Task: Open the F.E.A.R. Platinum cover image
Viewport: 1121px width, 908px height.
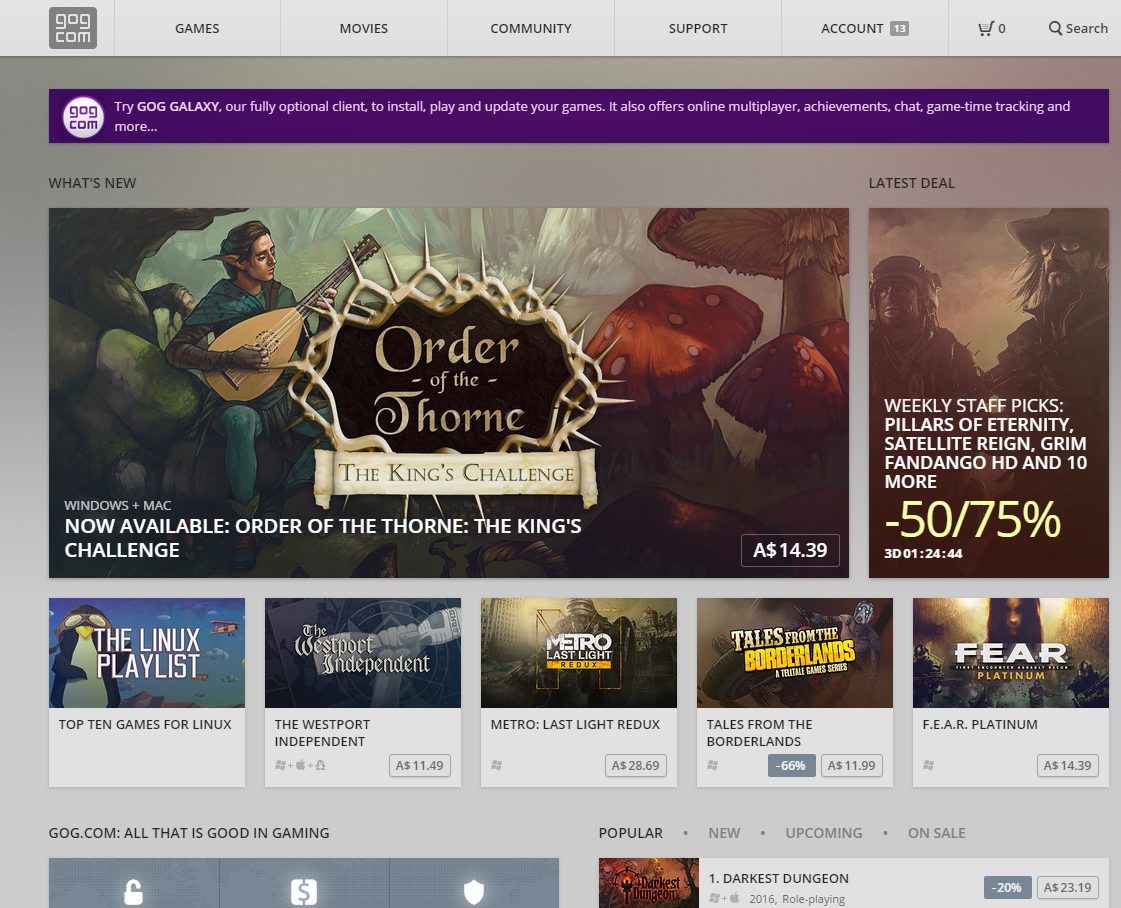Action: click(1010, 653)
